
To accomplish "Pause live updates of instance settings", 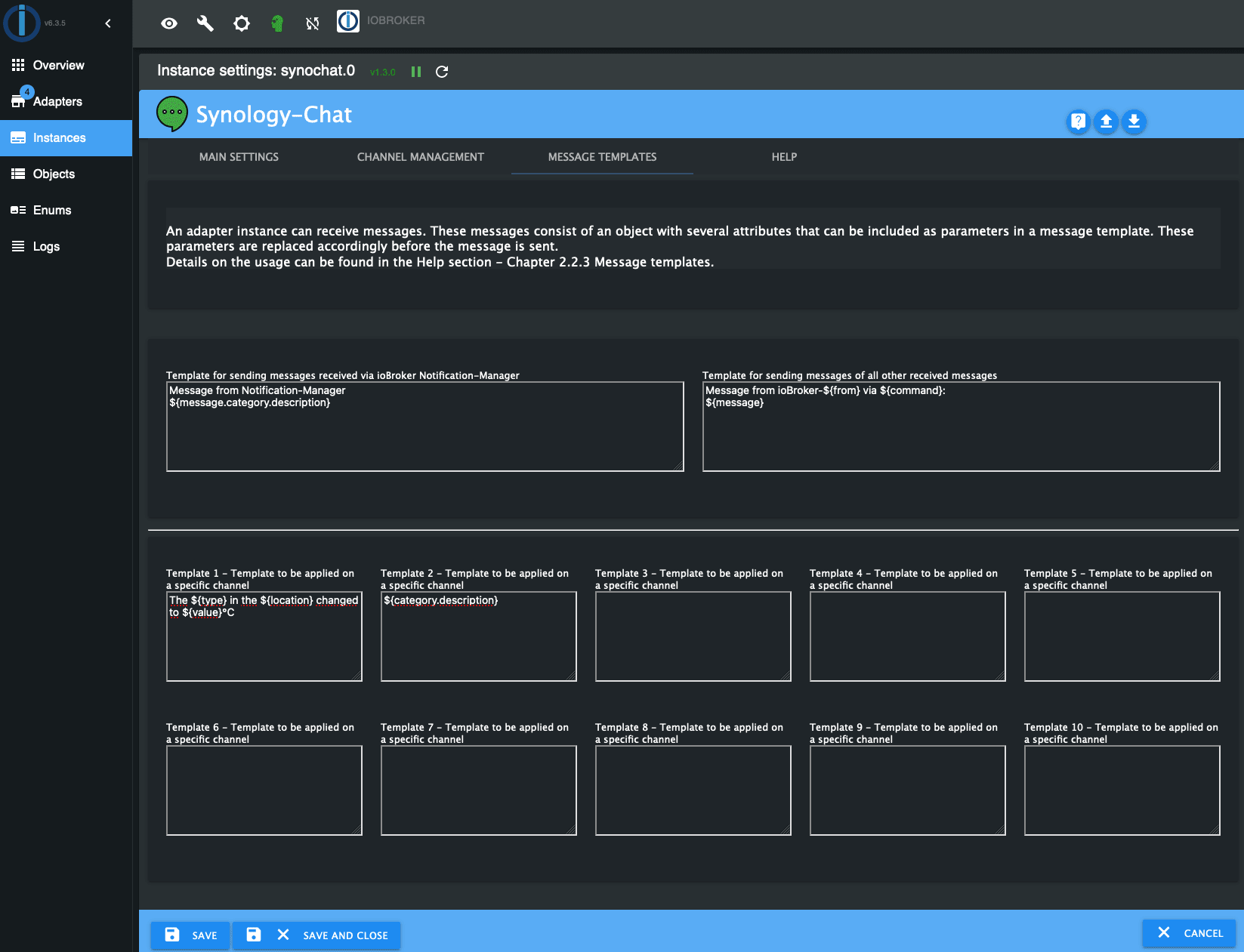I will pyautogui.click(x=416, y=72).
